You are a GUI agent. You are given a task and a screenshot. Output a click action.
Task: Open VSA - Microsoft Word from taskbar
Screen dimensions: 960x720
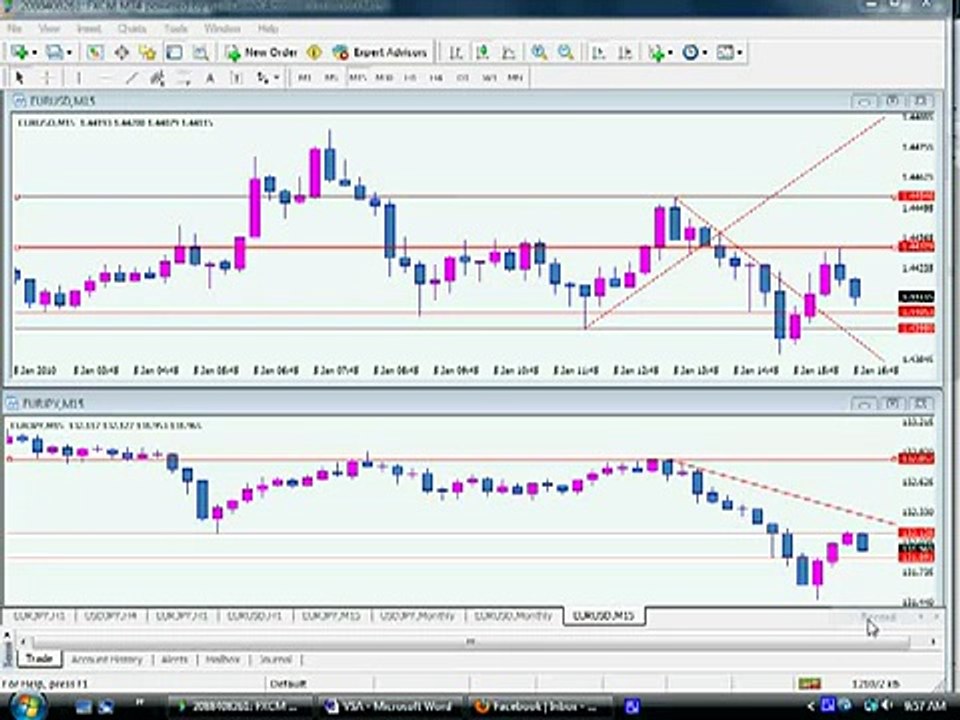pyautogui.click(x=390, y=707)
